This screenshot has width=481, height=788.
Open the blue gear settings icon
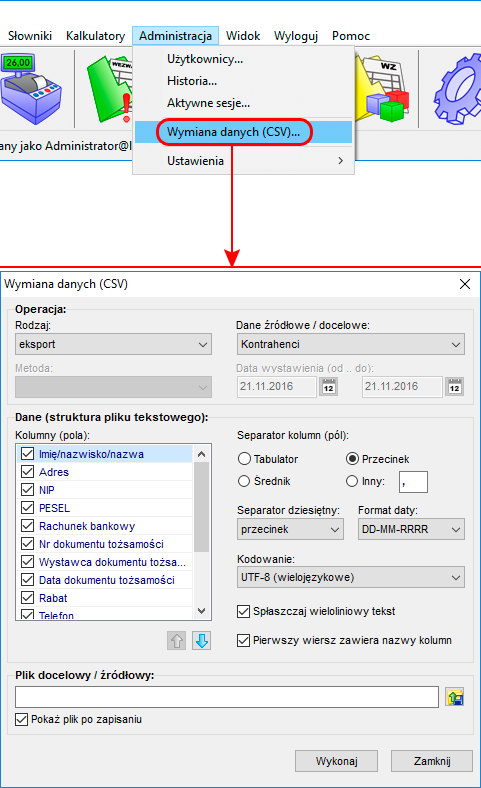[x=458, y=89]
